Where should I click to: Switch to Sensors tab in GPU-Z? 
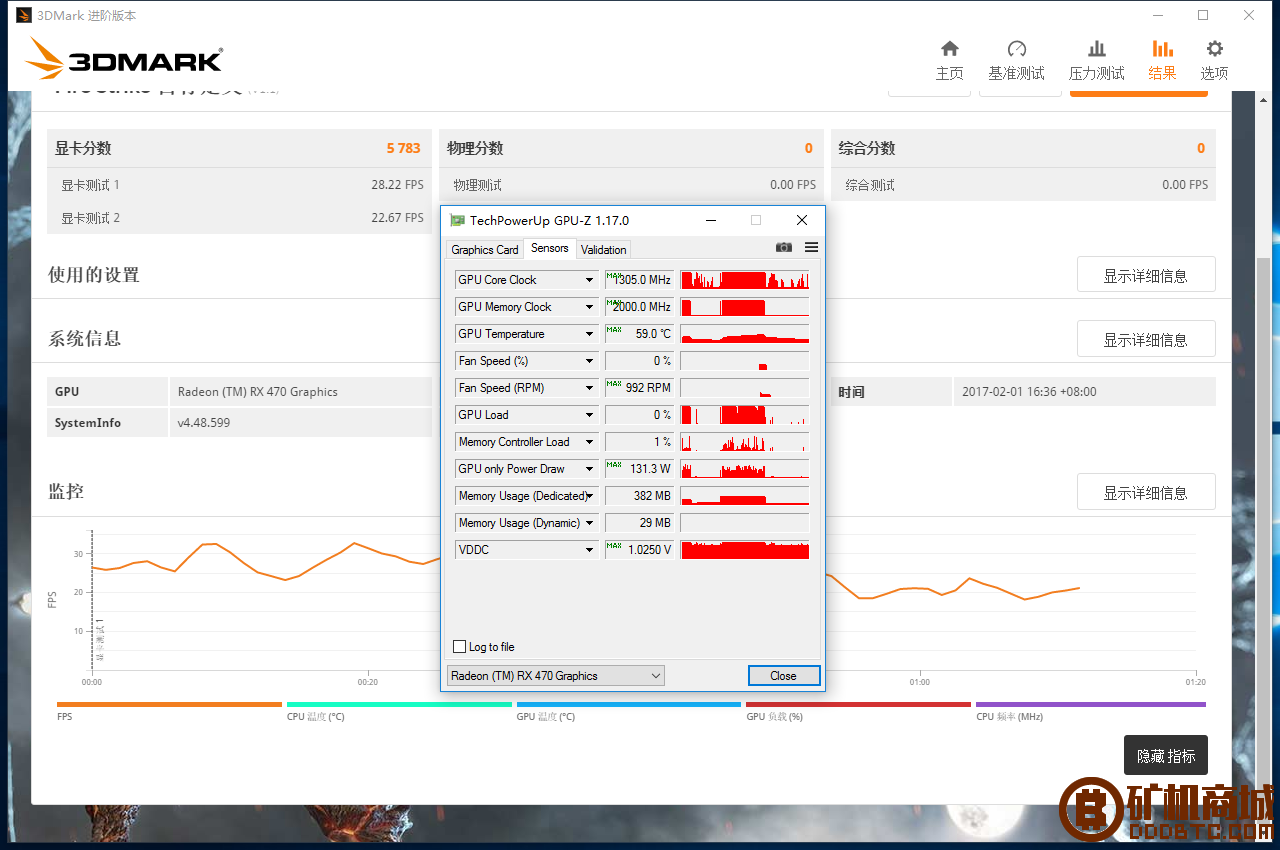click(x=550, y=248)
